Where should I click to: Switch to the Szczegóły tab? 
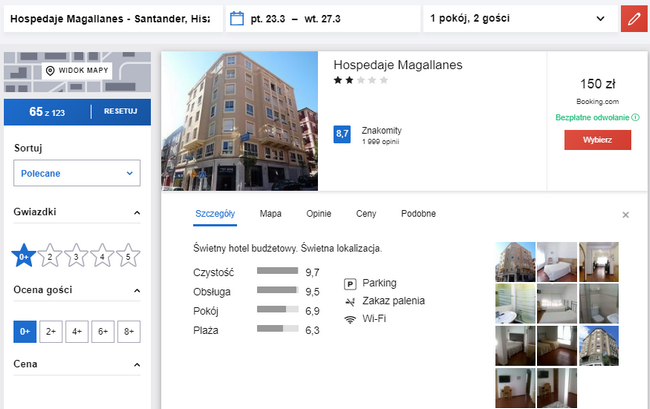click(215, 214)
